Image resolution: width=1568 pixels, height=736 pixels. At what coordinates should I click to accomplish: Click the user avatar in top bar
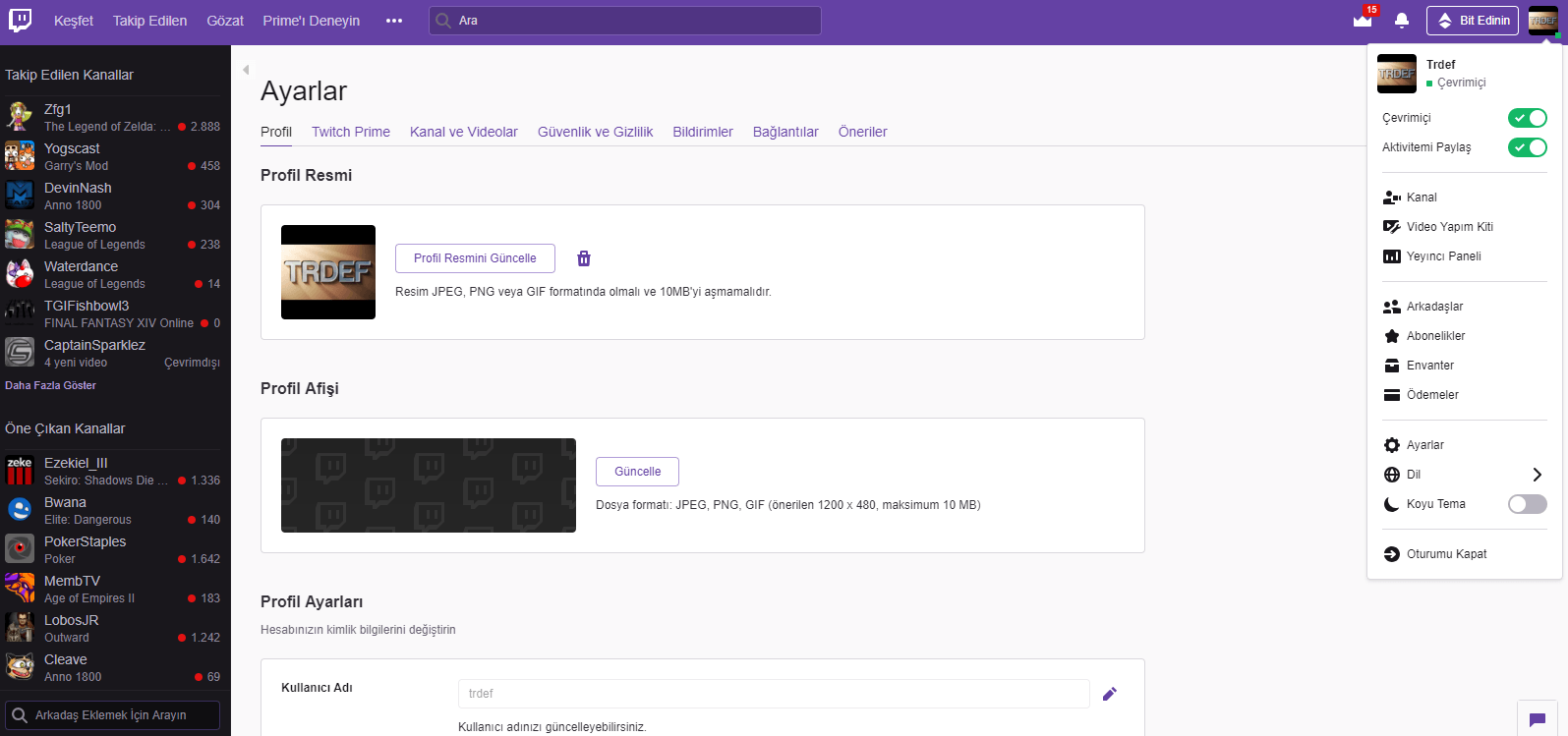coord(1543,21)
